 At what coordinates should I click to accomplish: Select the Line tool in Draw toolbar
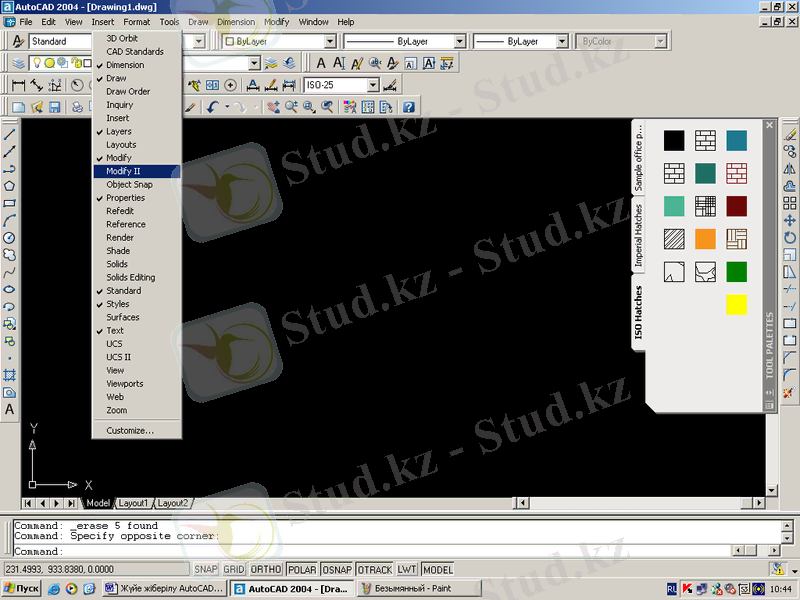[x=10, y=134]
